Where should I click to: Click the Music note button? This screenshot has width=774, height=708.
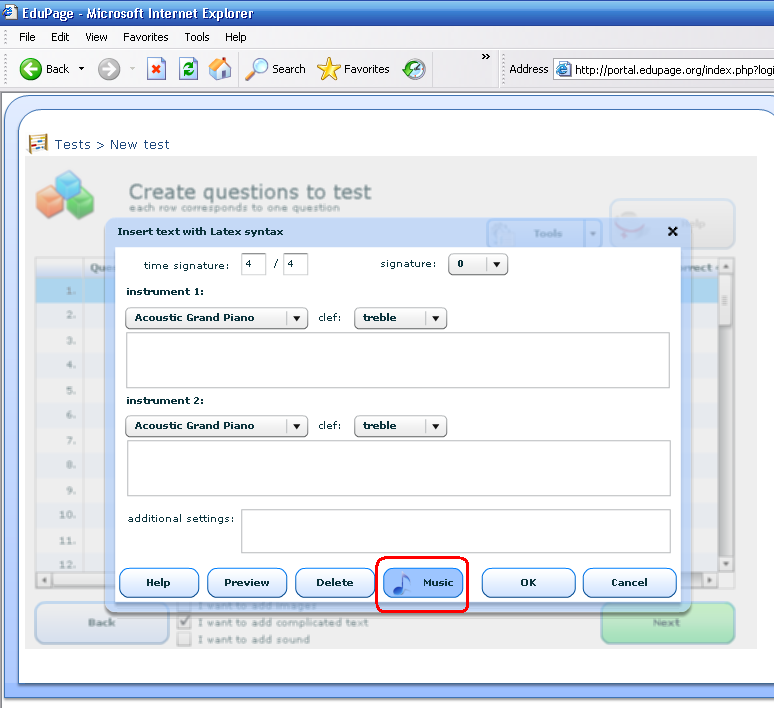coord(423,583)
